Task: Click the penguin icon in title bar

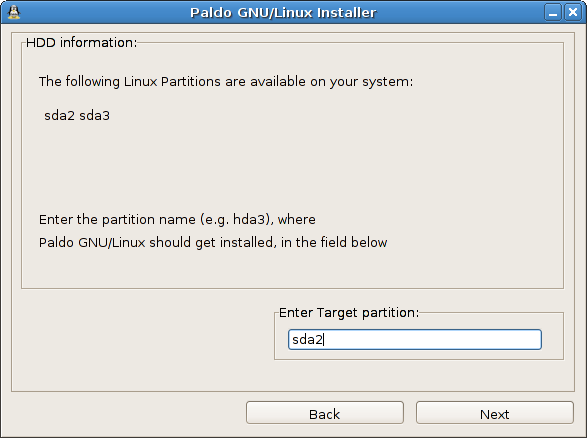Action: click(x=14, y=12)
